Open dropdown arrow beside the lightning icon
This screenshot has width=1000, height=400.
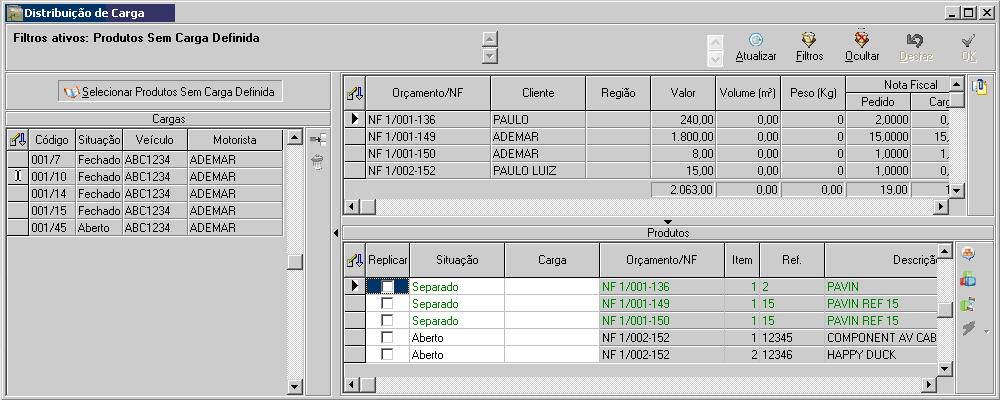[x=987, y=331]
